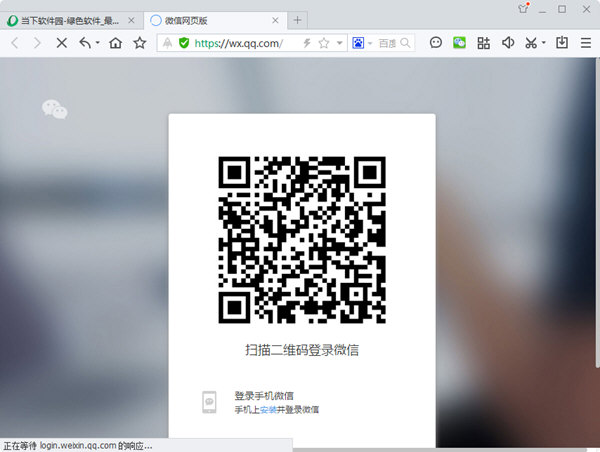Open the skin shirt icon in title bar

tap(523, 8)
